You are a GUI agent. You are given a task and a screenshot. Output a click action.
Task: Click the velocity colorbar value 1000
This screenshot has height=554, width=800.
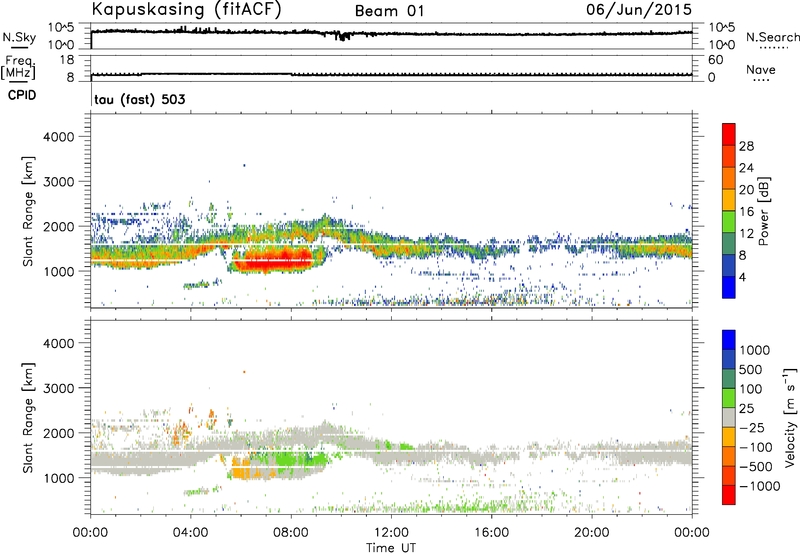[755, 350]
